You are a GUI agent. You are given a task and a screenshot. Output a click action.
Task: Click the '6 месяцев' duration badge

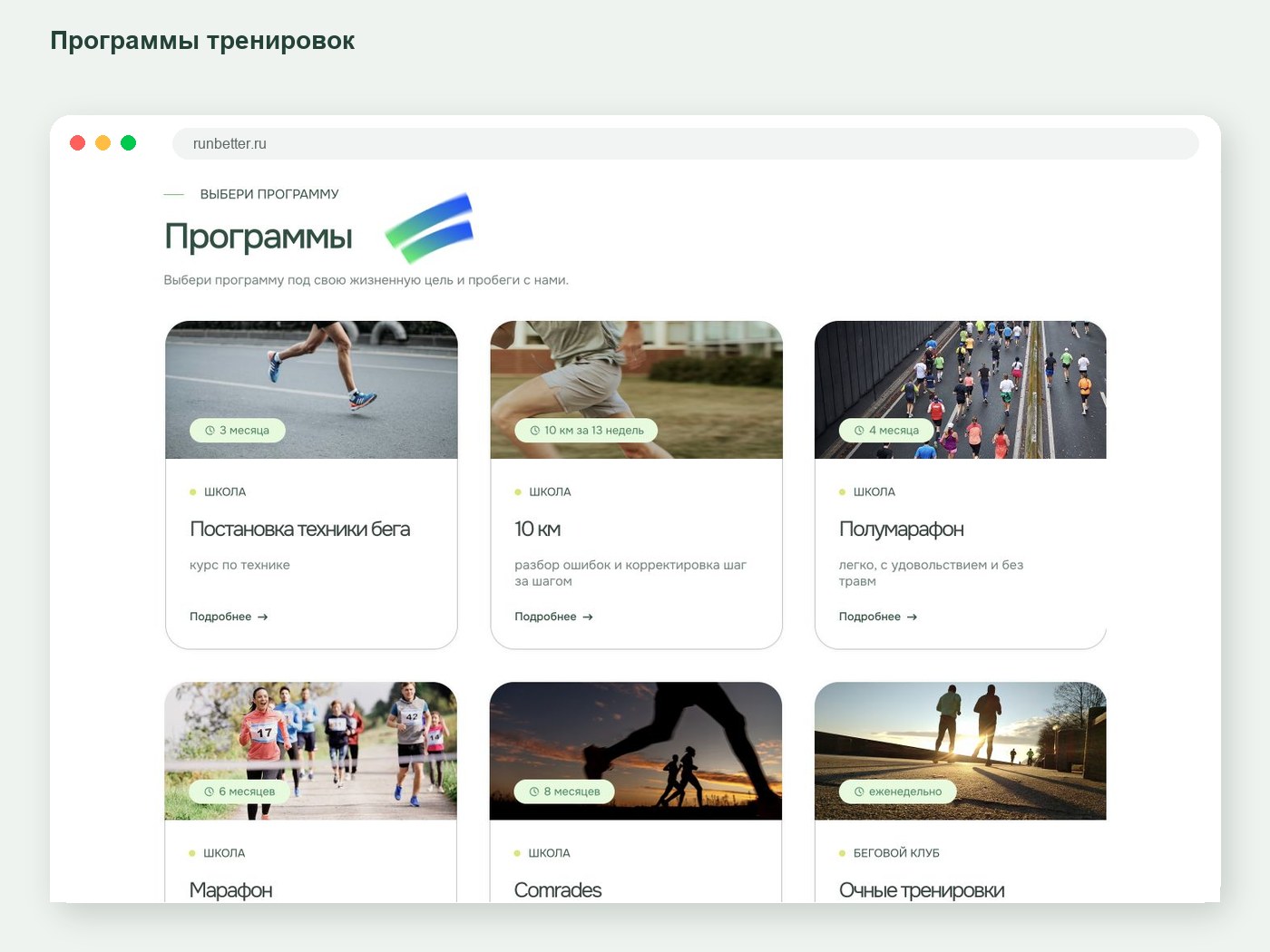[239, 792]
